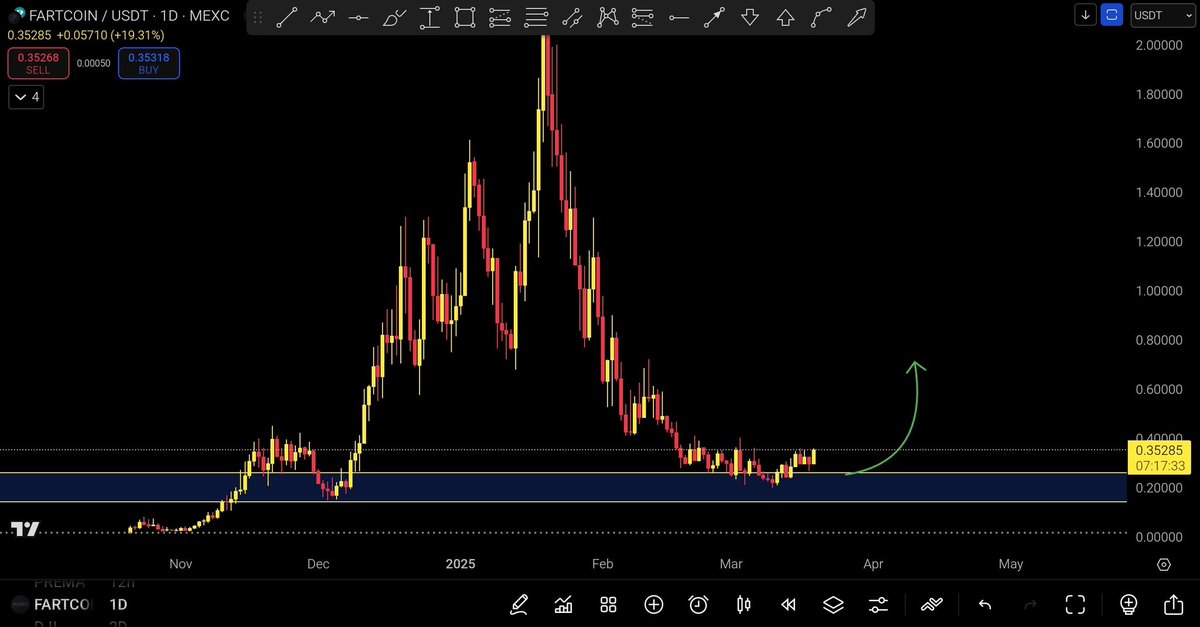Select the diagonal arrow shape tool
Viewport: 1200px width, 627px height.
tap(857, 17)
